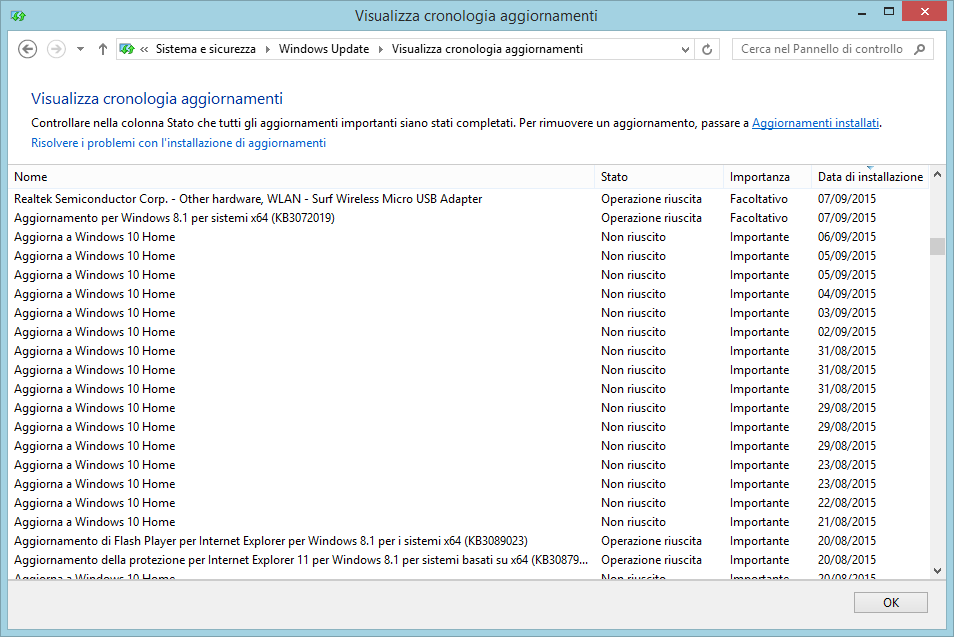
Task: Click the Forward arrow navigation button
Action: 56,49
